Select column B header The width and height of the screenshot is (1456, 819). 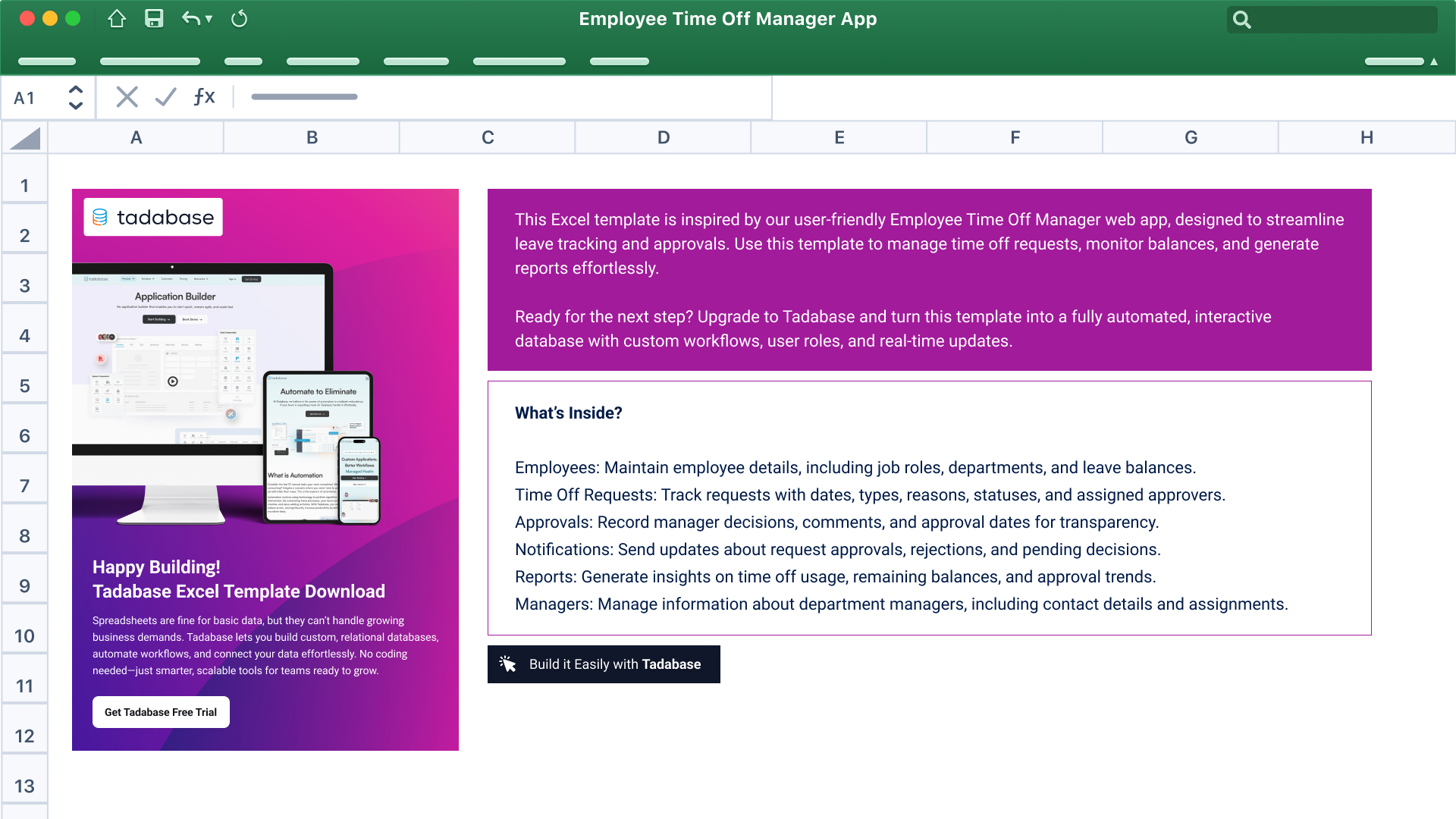pos(312,138)
